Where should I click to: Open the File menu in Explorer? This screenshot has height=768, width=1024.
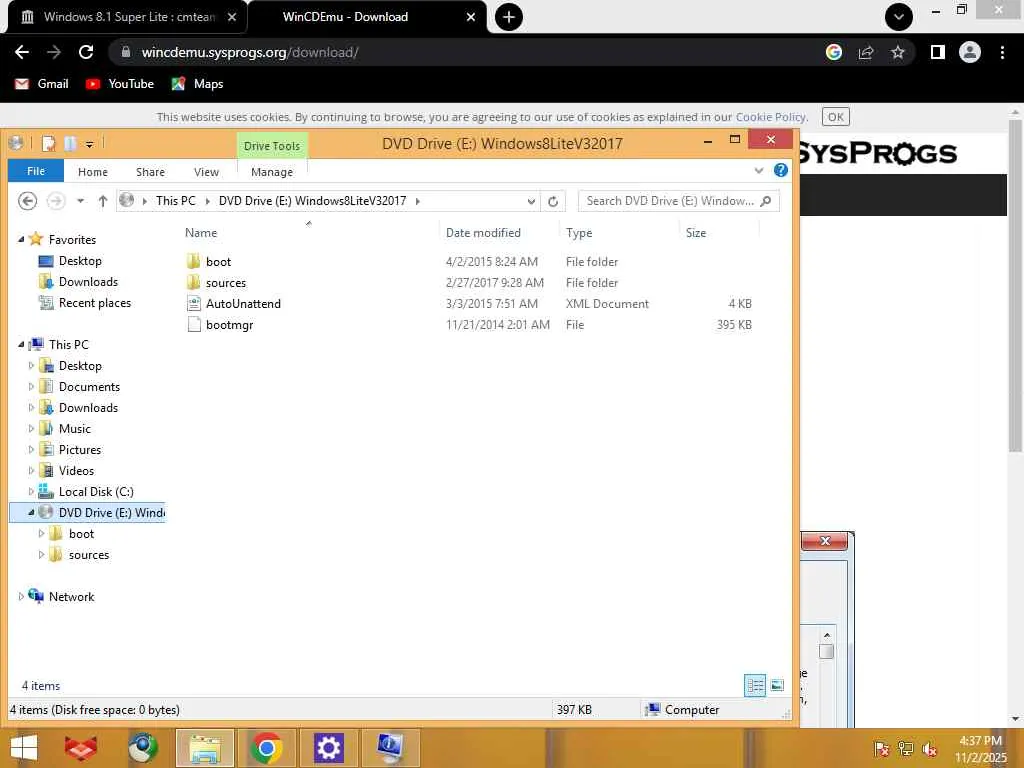coord(36,171)
